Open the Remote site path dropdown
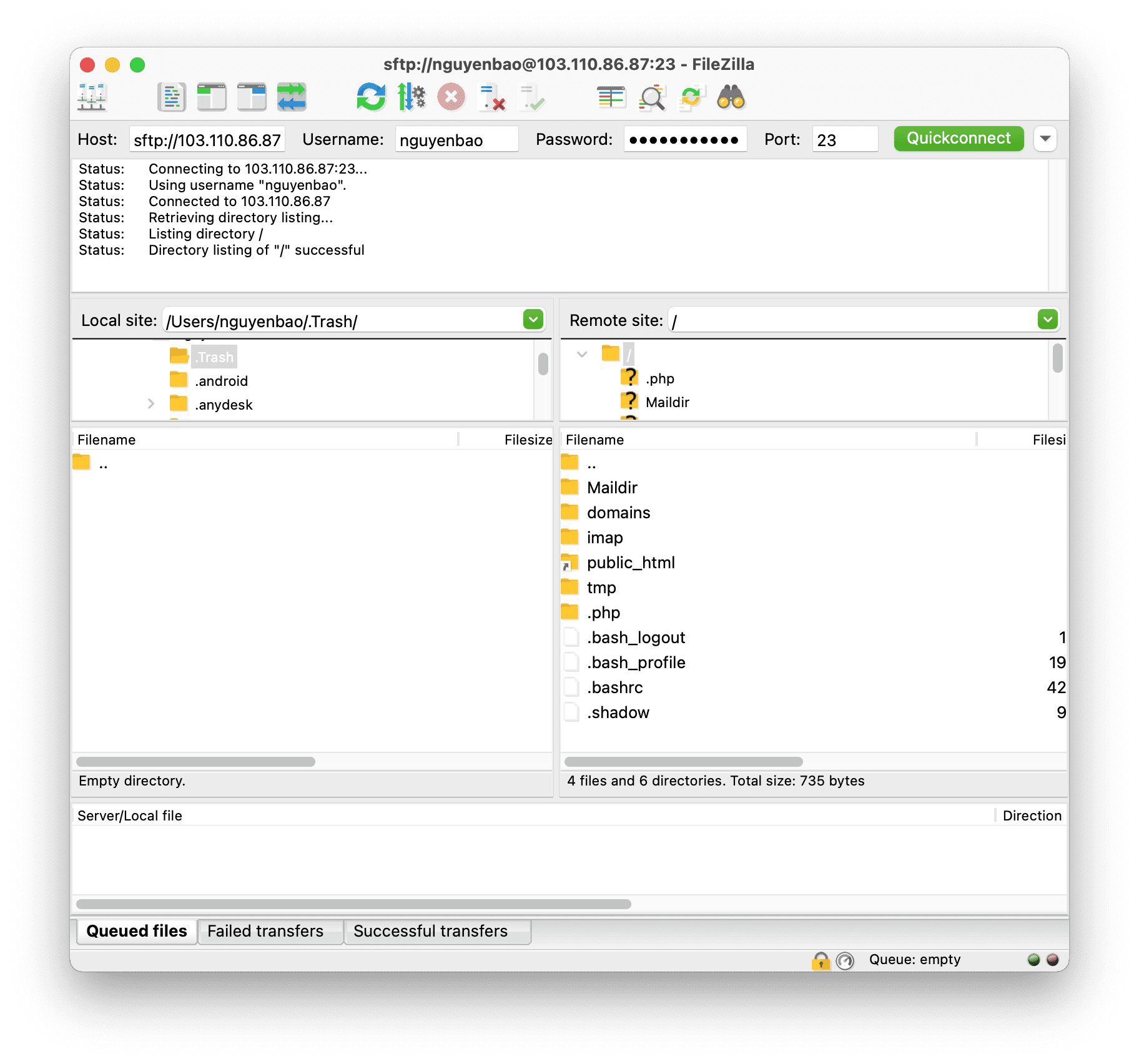The height and width of the screenshot is (1064, 1139). tap(1048, 319)
